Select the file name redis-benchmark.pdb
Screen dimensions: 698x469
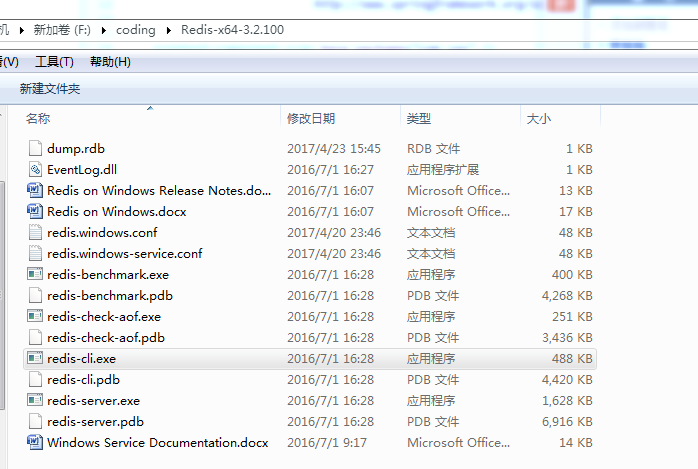[x=110, y=295]
